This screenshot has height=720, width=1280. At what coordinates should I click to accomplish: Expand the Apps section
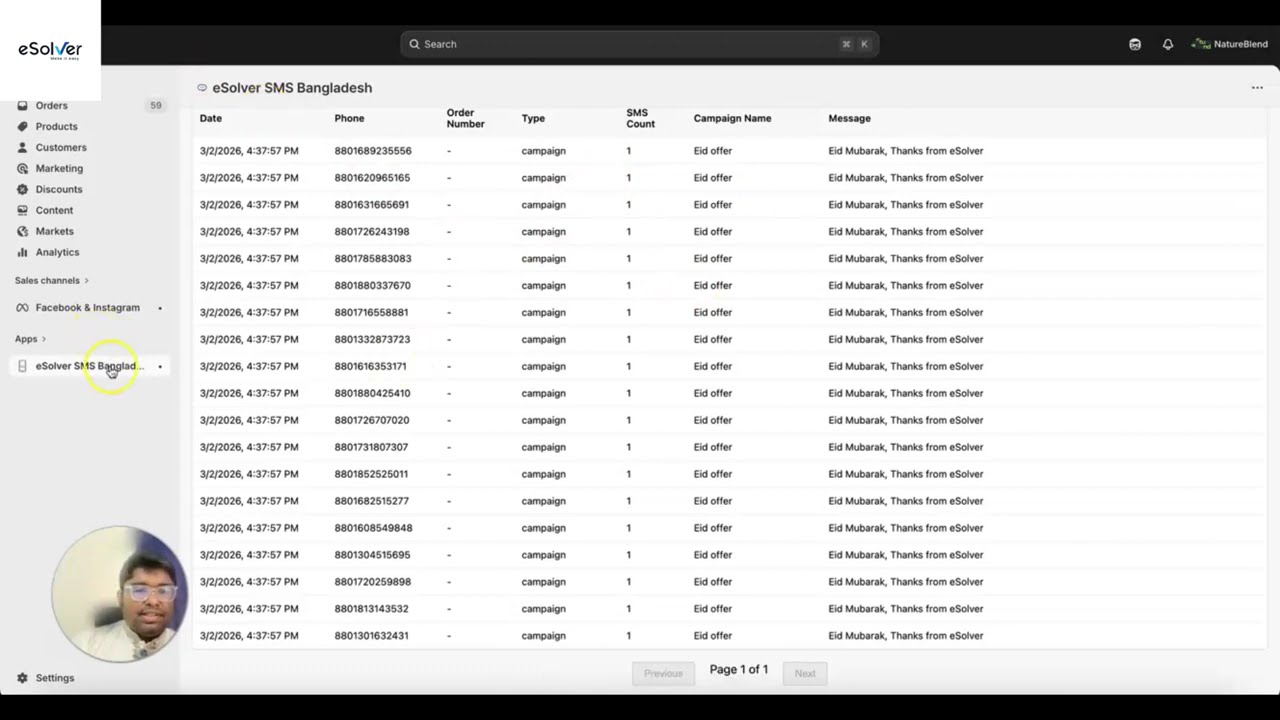click(x=31, y=339)
